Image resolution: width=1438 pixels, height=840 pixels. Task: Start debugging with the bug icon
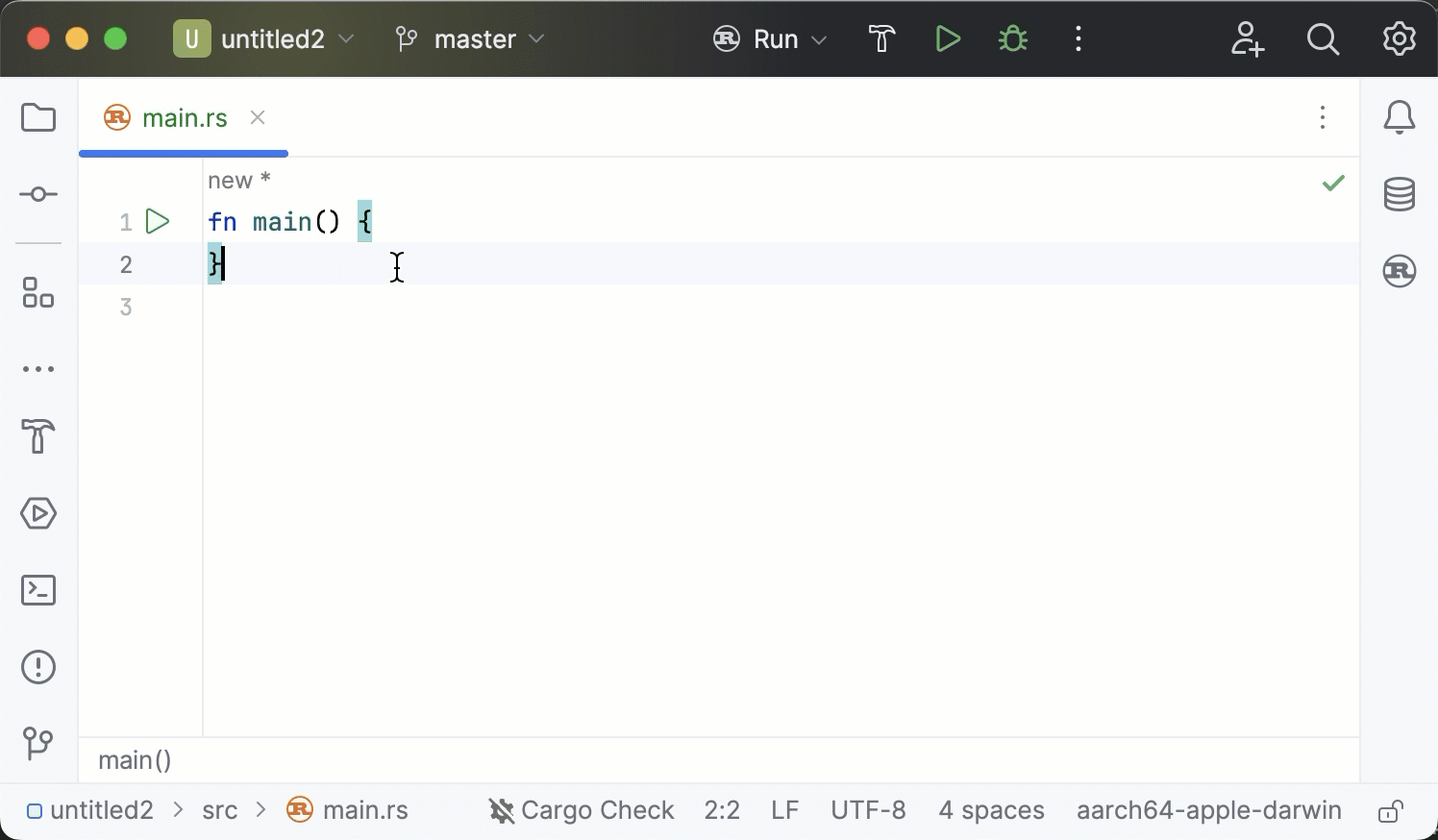click(1013, 39)
